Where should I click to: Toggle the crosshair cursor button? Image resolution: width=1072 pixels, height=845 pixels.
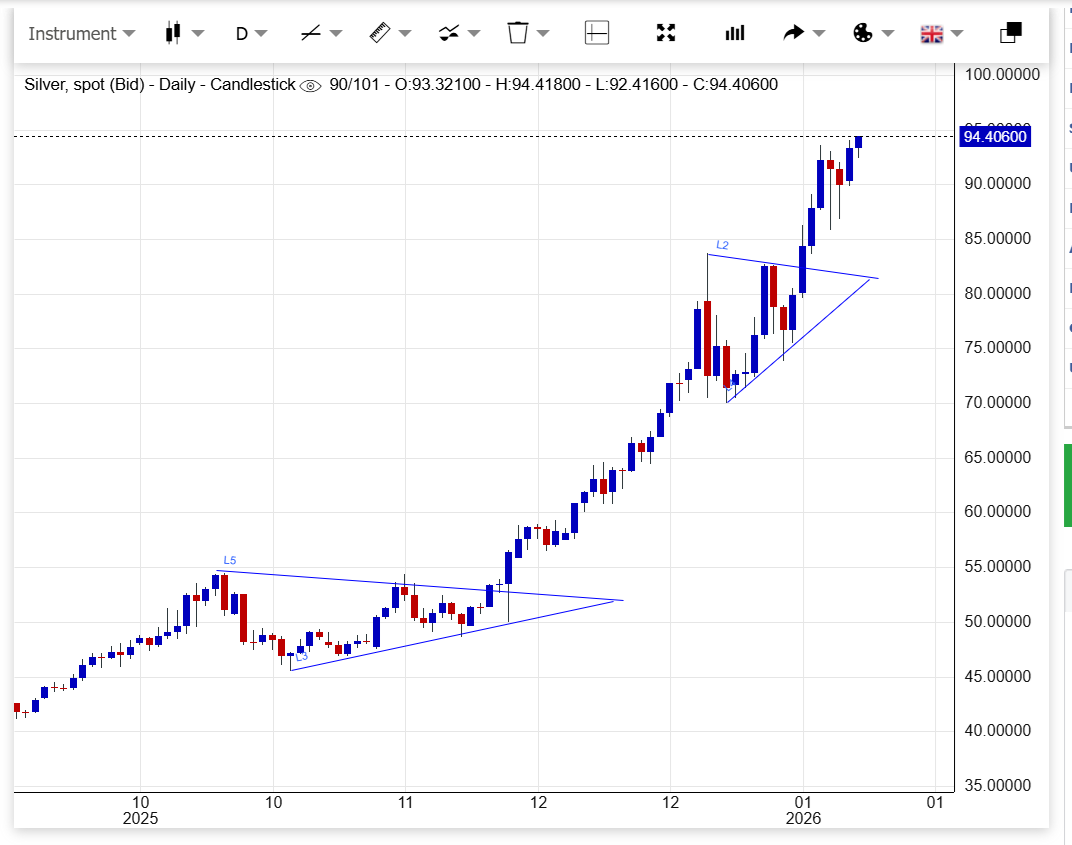[596, 33]
